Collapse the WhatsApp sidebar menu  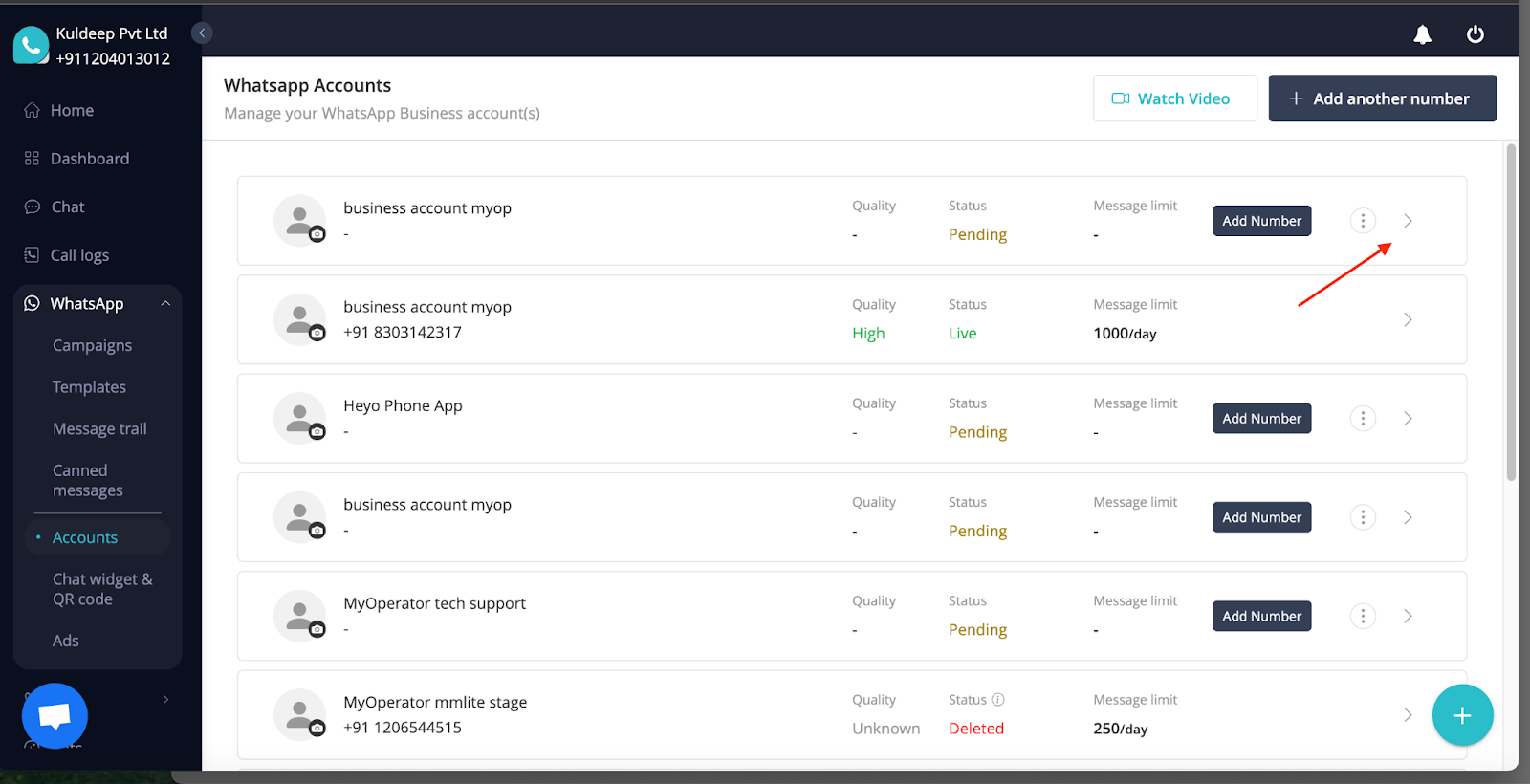point(165,304)
